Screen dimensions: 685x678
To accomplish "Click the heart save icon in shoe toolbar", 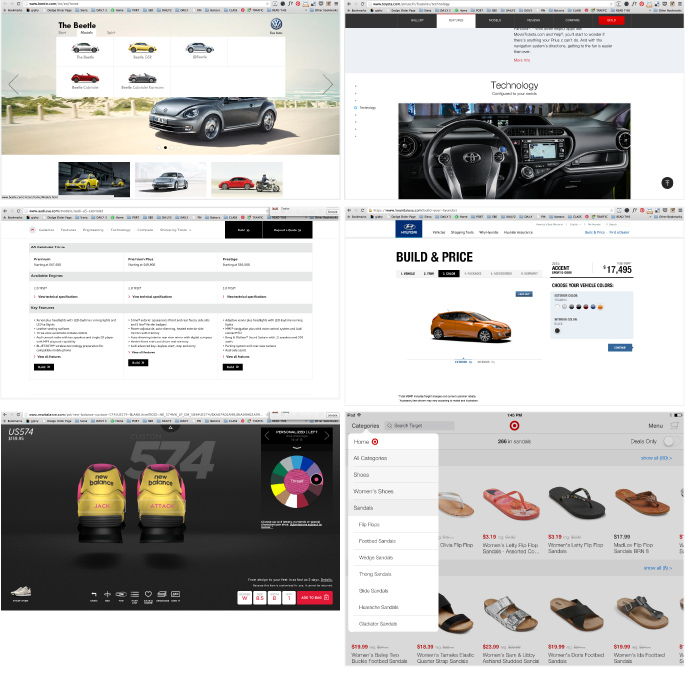I will (x=148, y=594).
